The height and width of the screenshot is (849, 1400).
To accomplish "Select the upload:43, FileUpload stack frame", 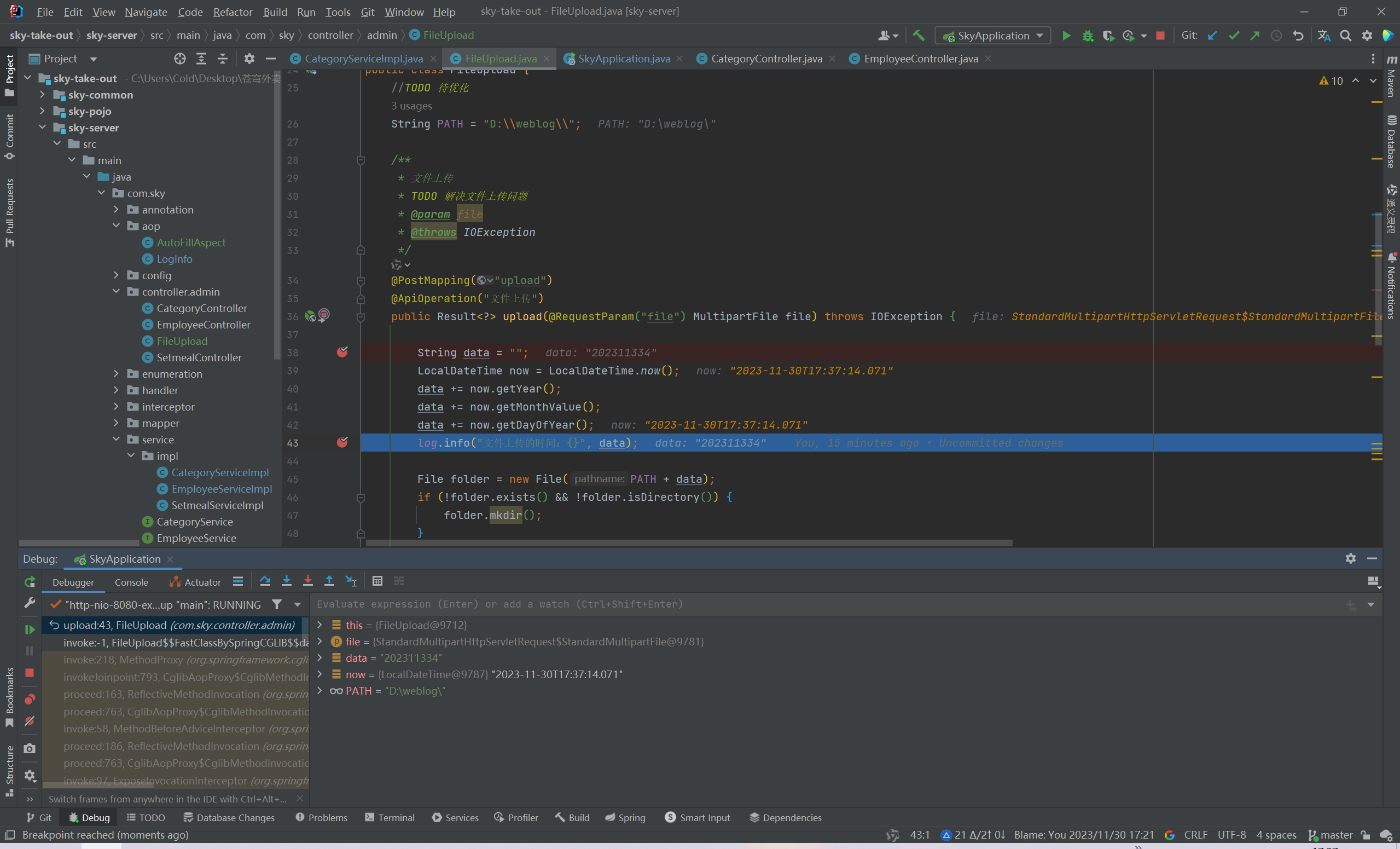I will (176, 625).
